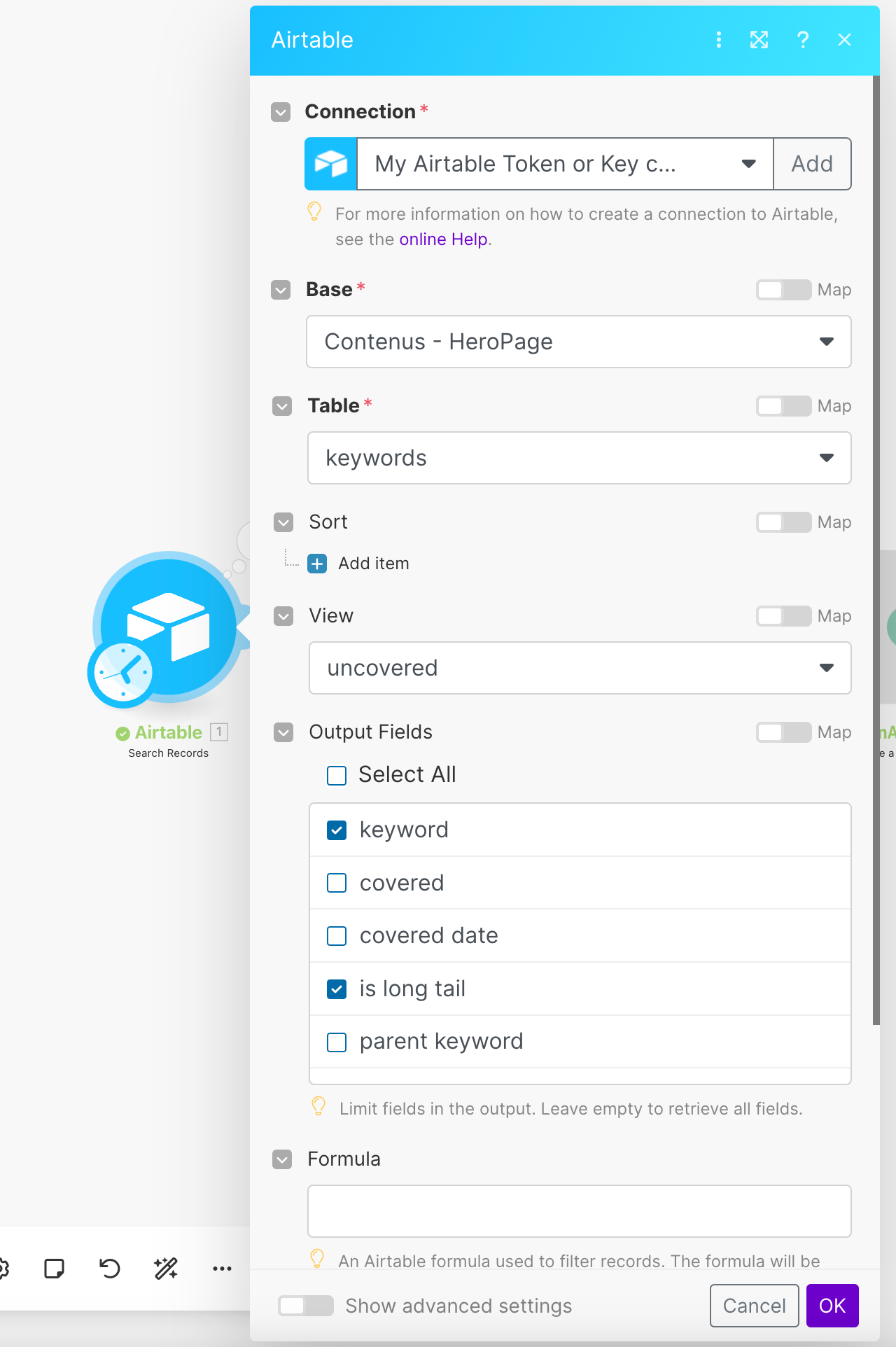Enable Show advanced settings toggle

click(306, 1306)
